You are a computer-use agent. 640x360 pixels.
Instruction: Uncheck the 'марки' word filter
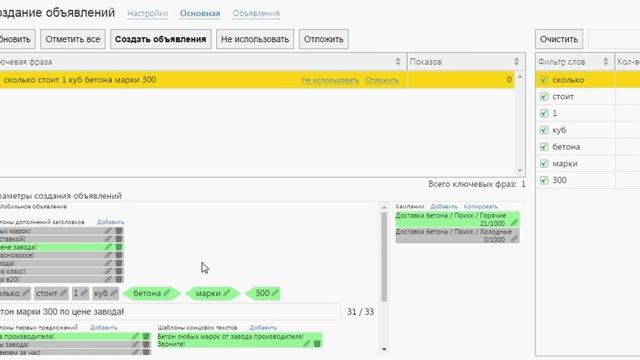tap(544, 164)
